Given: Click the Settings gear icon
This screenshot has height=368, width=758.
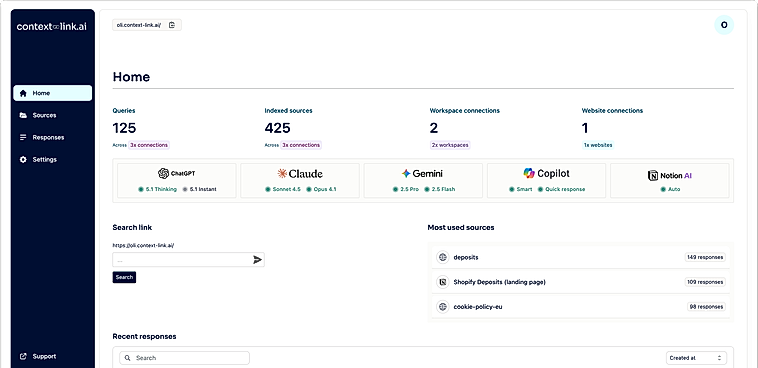Looking at the screenshot, I should coord(23,160).
